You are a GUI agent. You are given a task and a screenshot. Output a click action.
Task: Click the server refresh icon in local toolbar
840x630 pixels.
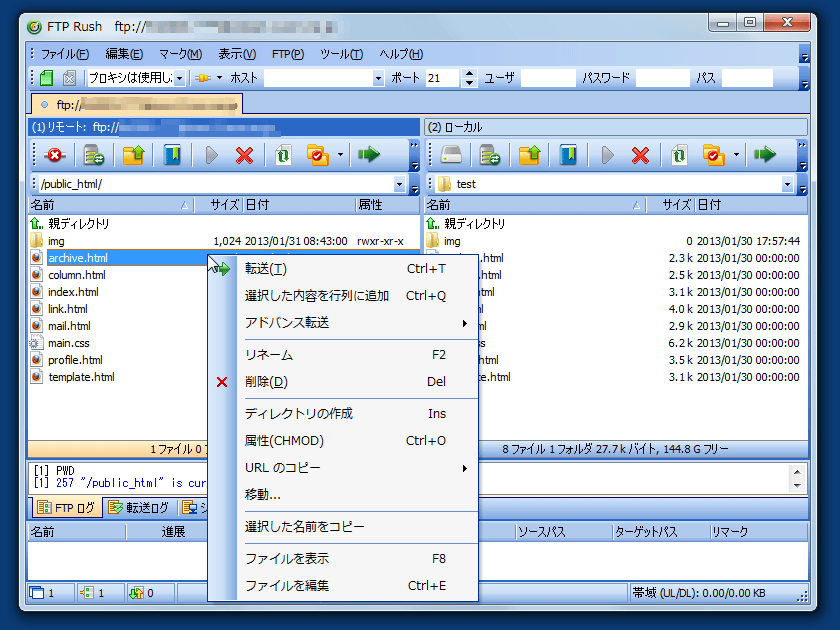pos(490,155)
